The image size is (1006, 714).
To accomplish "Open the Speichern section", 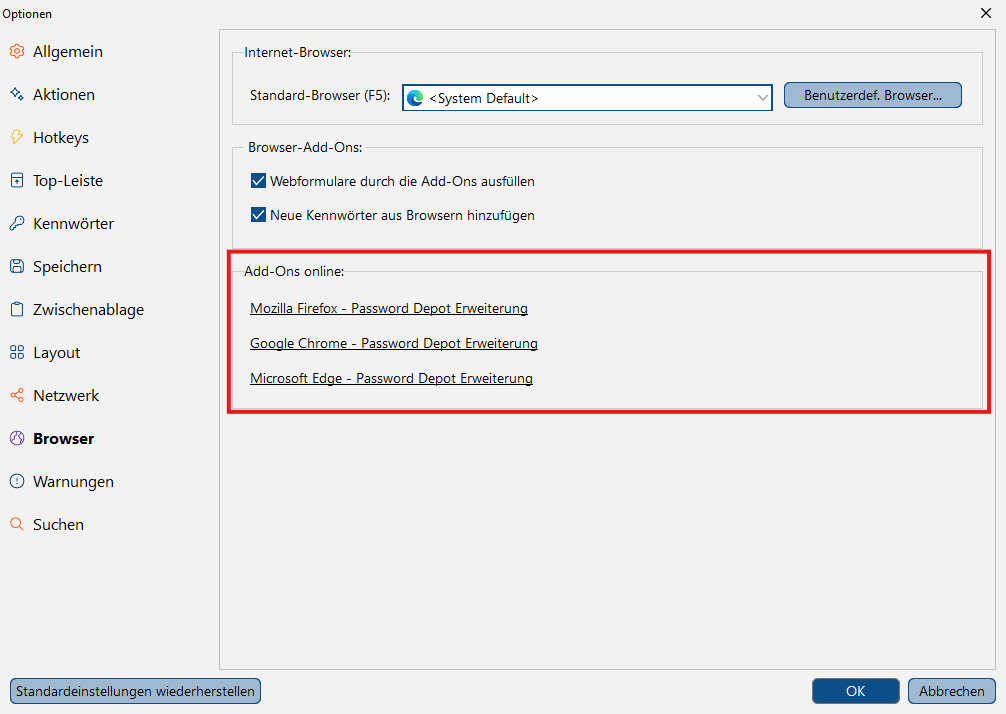I will [67, 266].
